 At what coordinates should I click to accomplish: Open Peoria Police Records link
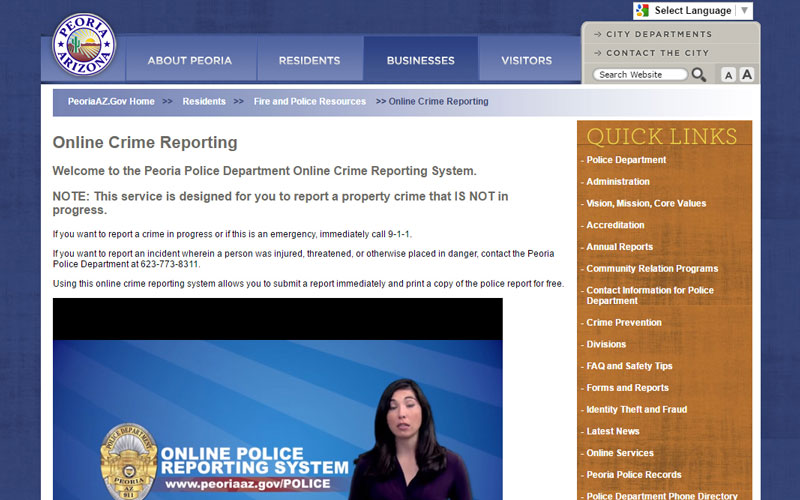(634, 474)
